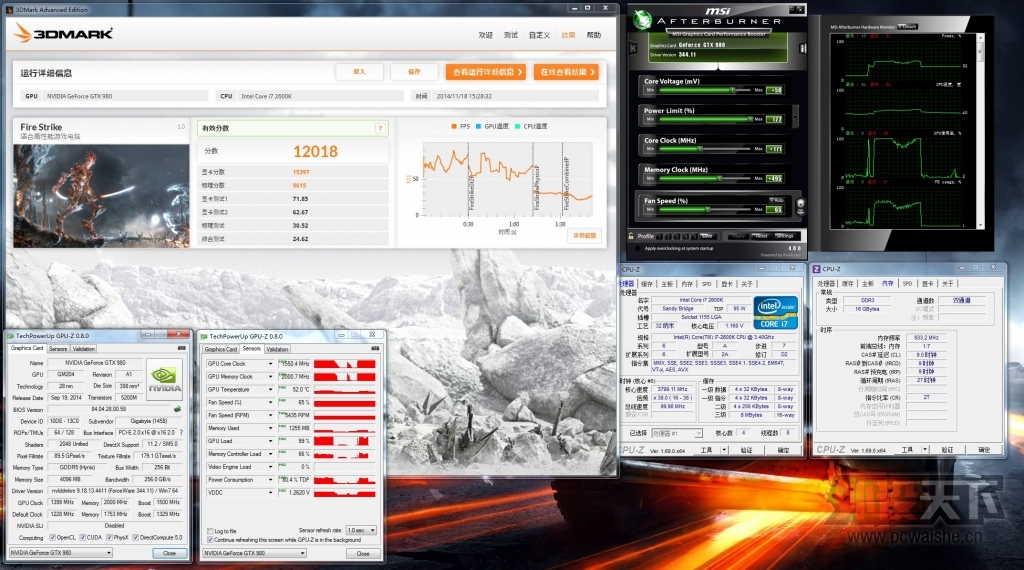
Task: Click the CPU-Z purple Z title icon
Action: click(x=816, y=269)
